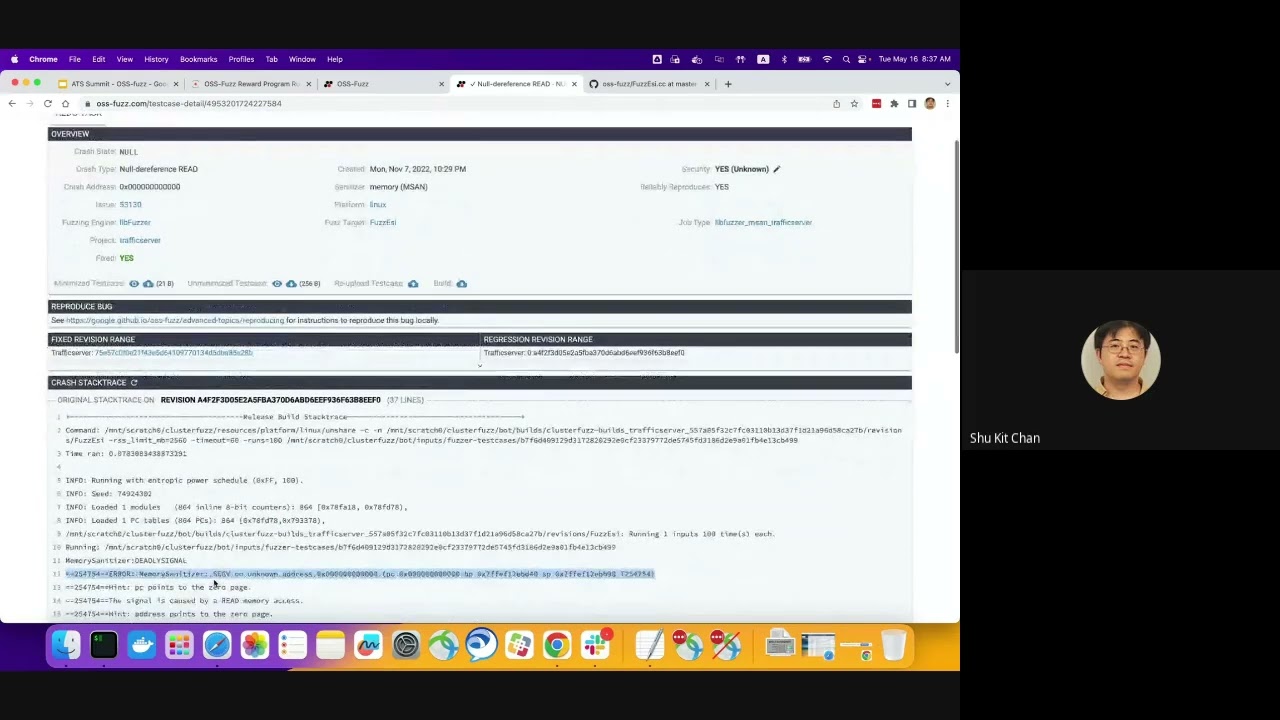Bookmark this page with star icon

(x=854, y=104)
